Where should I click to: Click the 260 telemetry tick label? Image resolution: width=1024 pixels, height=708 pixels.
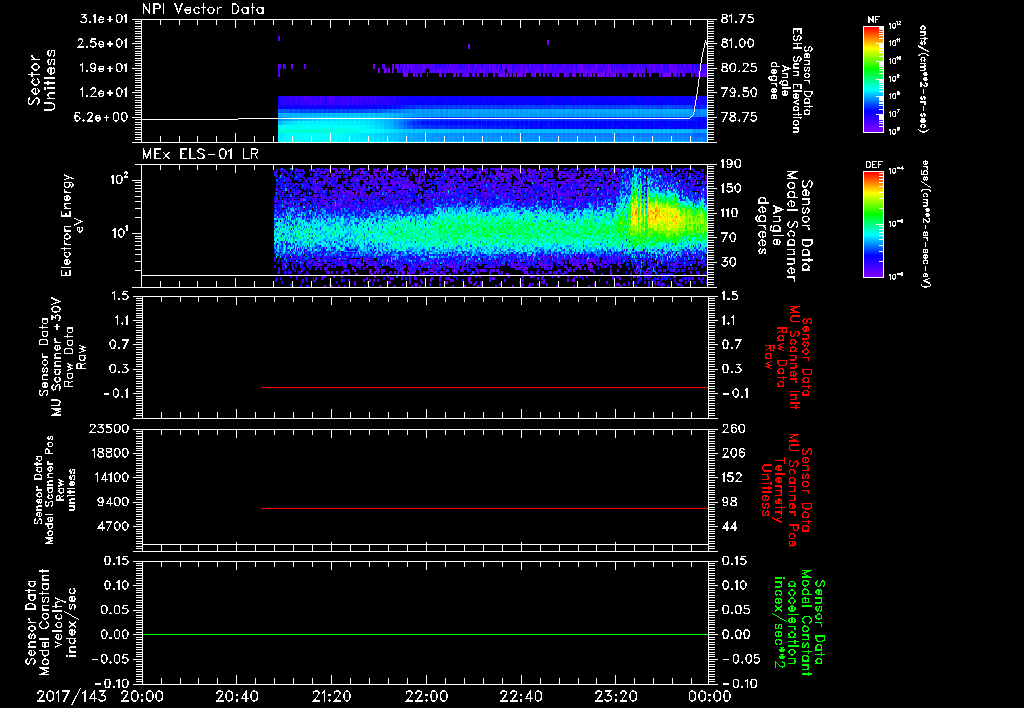point(731,429)
